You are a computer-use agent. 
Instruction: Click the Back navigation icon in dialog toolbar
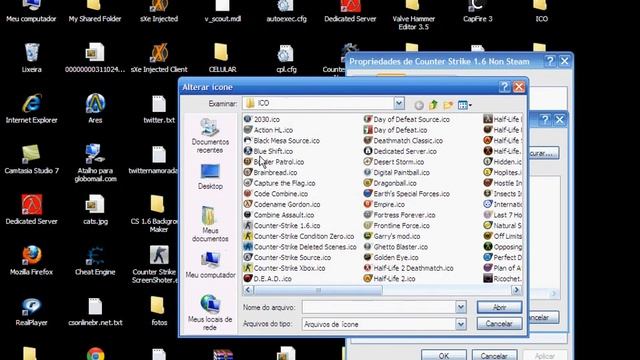(419, 105)
